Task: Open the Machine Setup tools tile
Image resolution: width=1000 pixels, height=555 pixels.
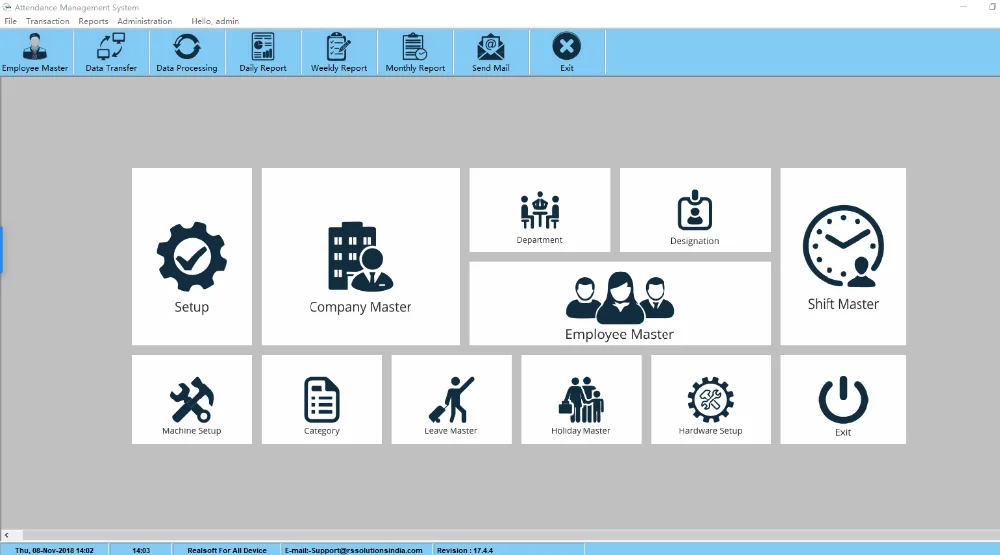Action: point(191,400)
